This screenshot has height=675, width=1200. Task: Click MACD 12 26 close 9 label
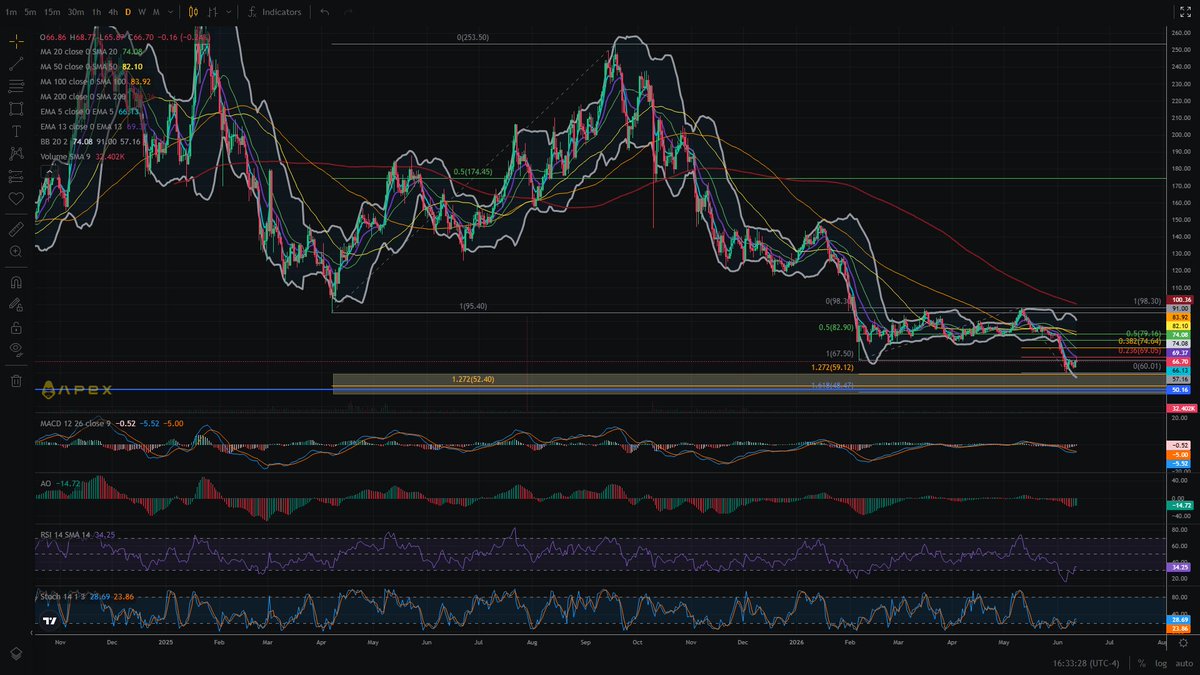75,424
